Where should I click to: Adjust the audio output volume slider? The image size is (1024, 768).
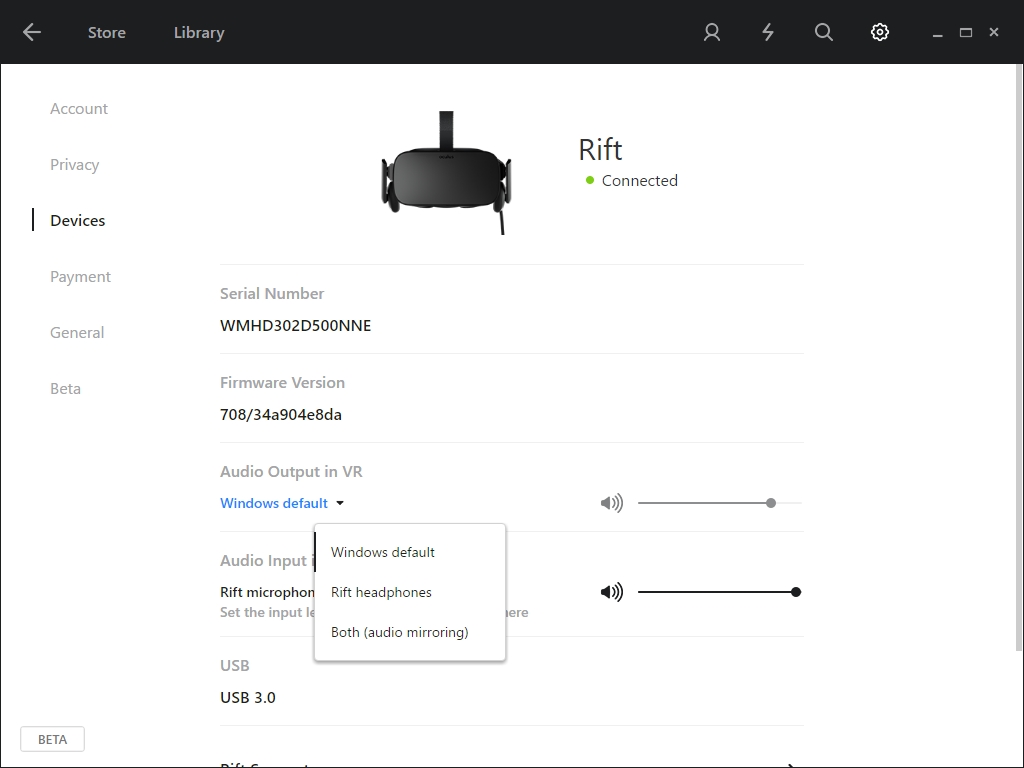click(x=720, y=503)
